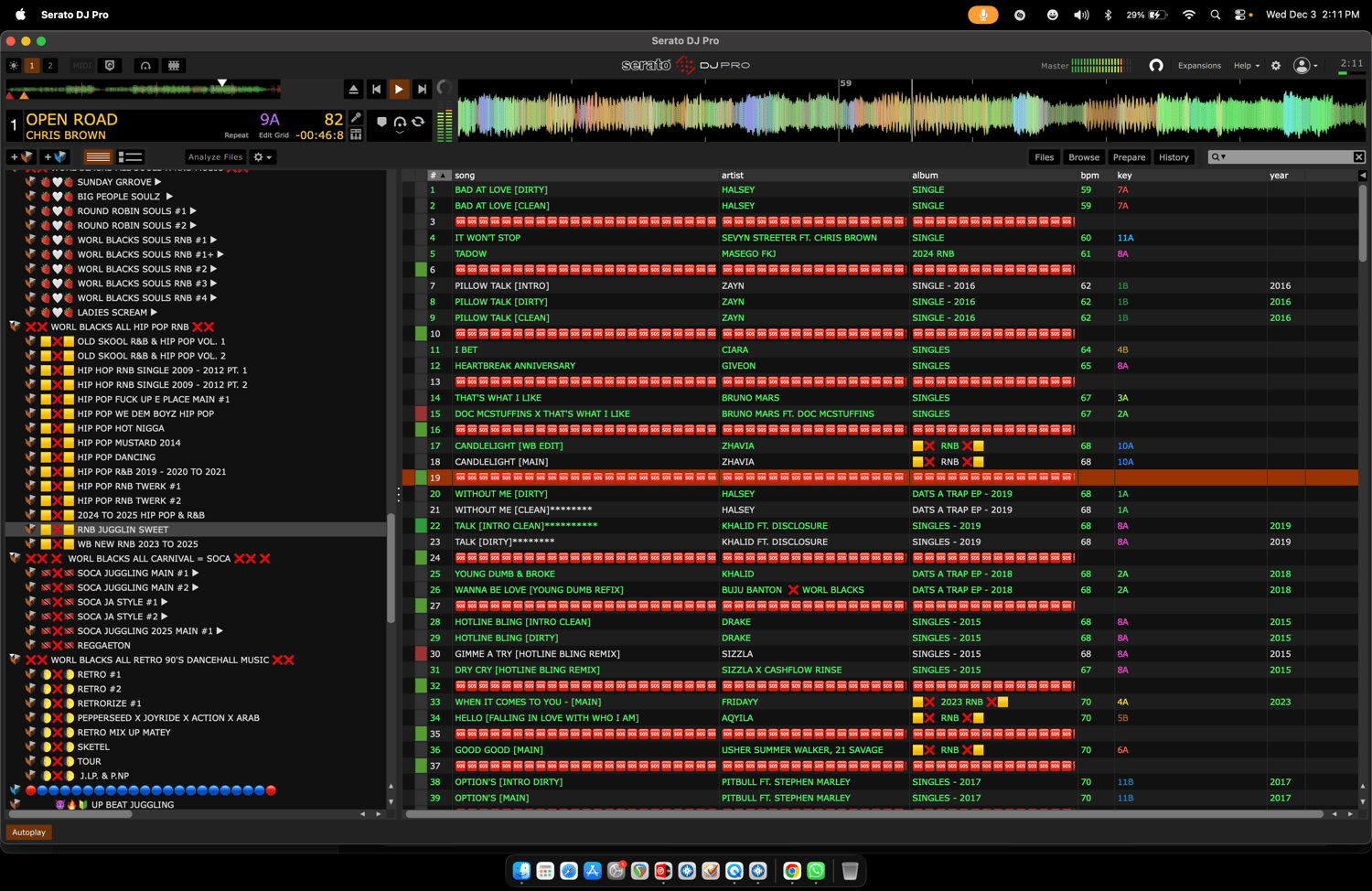Eject the loaded track from deck 1
The height and width of the screenshot is (891, 1372).
(353, 89)
